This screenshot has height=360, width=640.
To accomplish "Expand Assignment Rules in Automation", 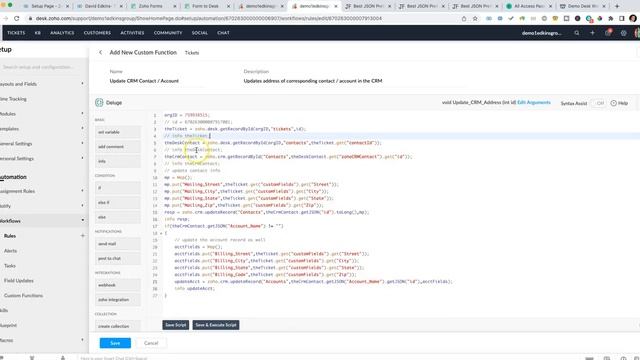I will coord(82,191).
